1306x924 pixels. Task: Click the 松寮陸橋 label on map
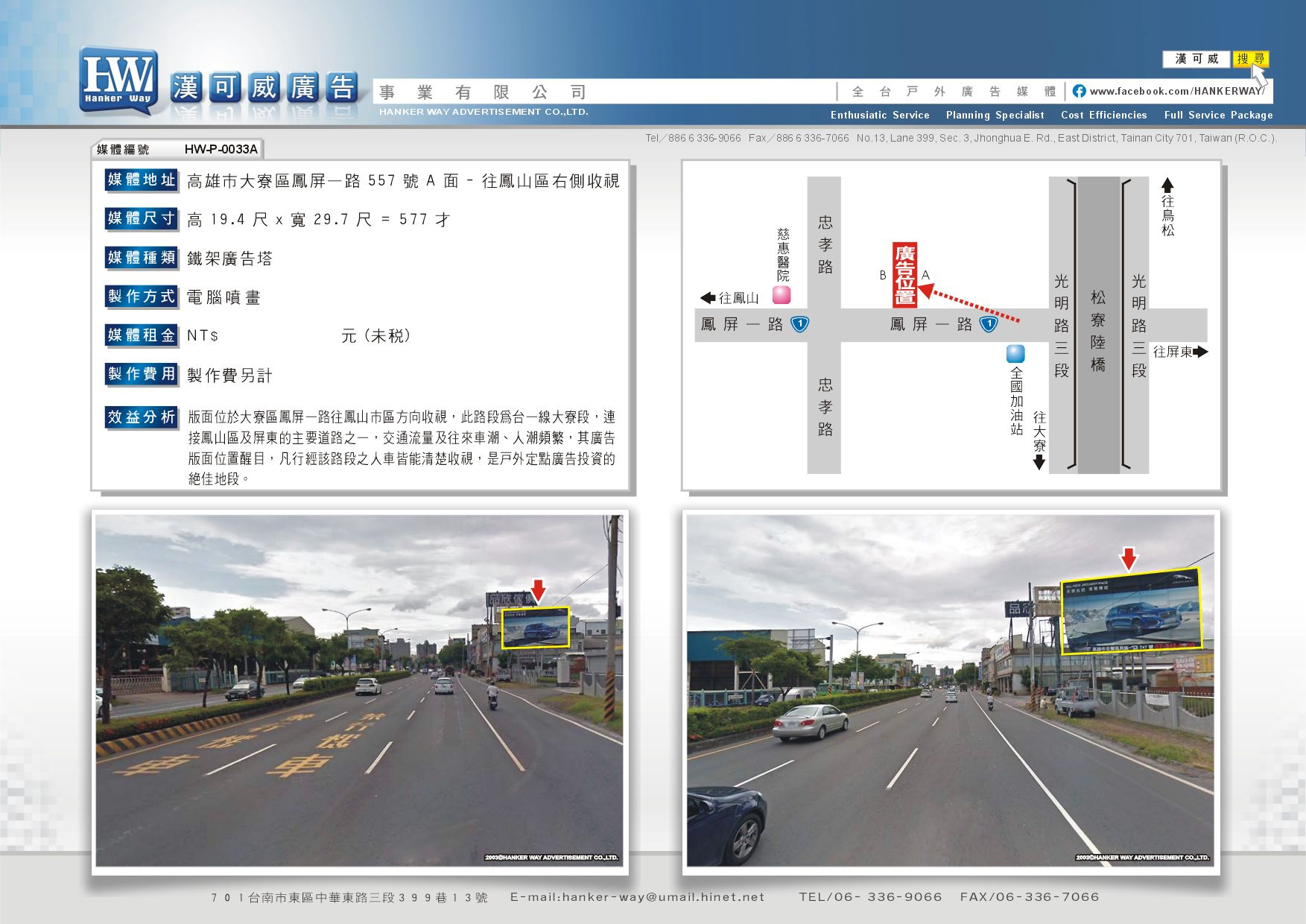point(1098,331)
